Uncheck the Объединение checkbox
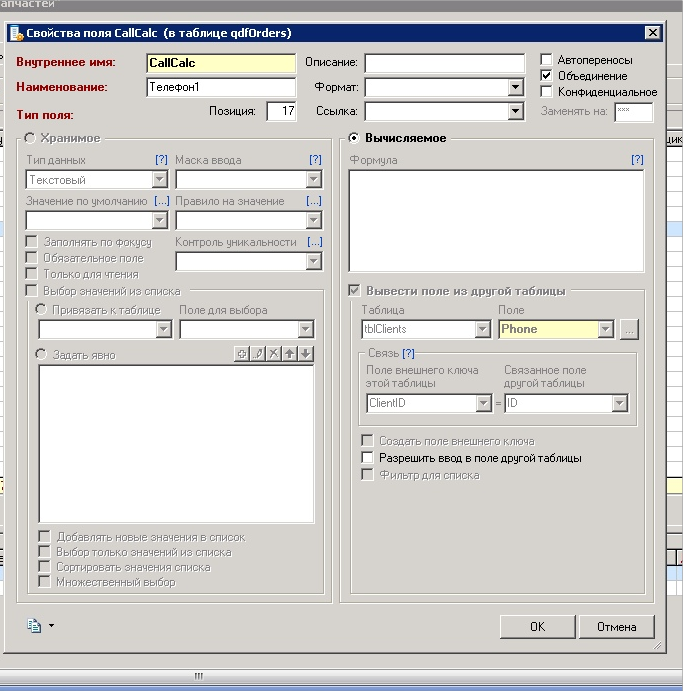683x691 pixels. click(546, 76)
